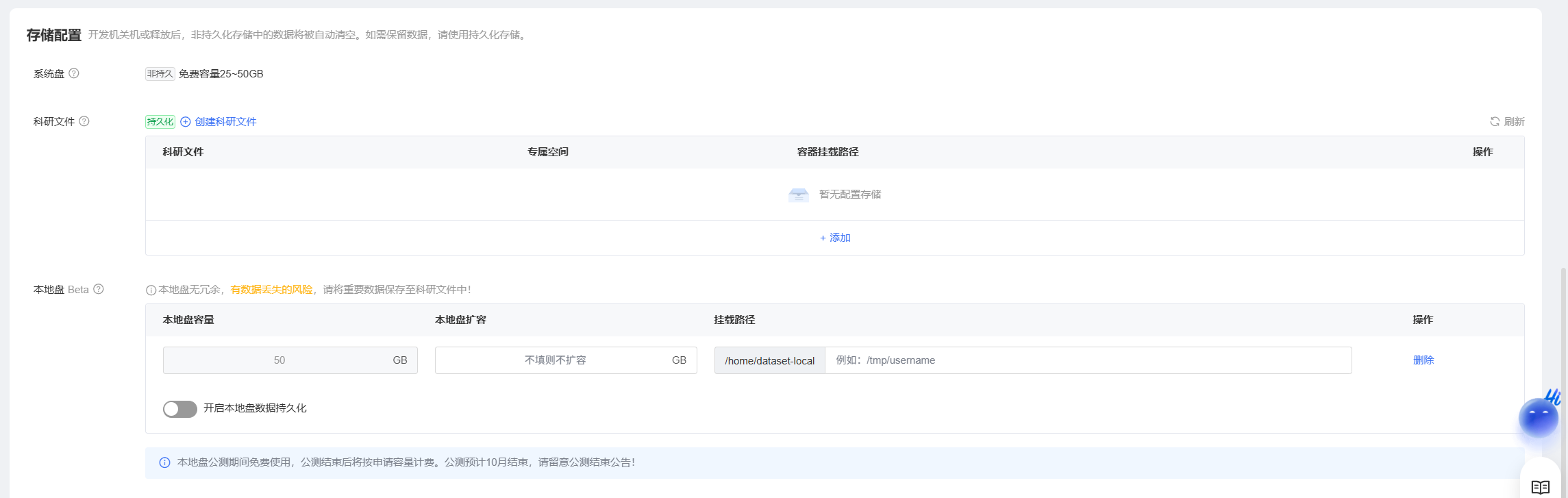This screenshot has height=498, width=1568.
Task: Click the empty storage icon beside 暂无配置存储
Action: point(798,195)
